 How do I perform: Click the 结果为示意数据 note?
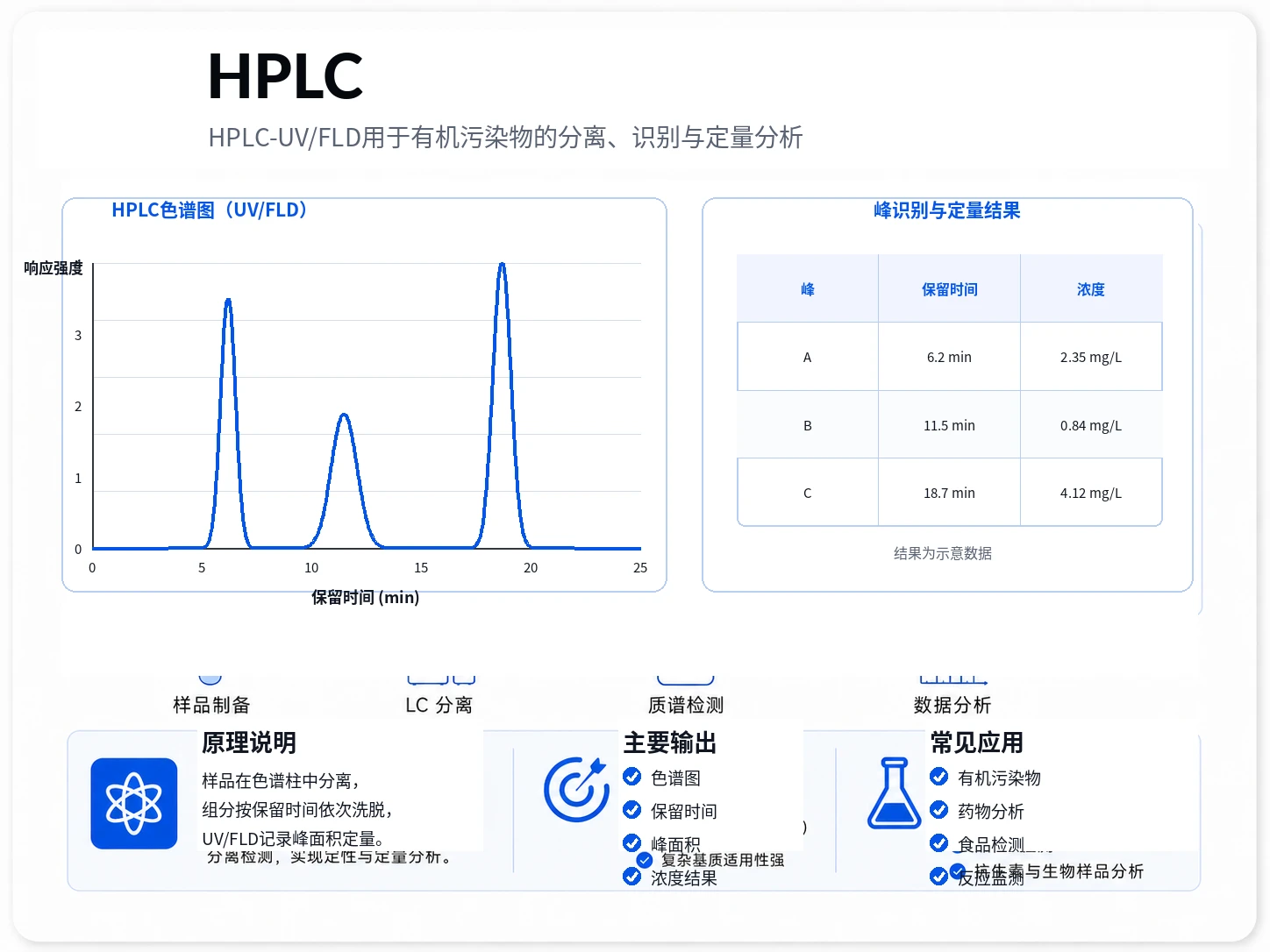[x=943, y=553]
